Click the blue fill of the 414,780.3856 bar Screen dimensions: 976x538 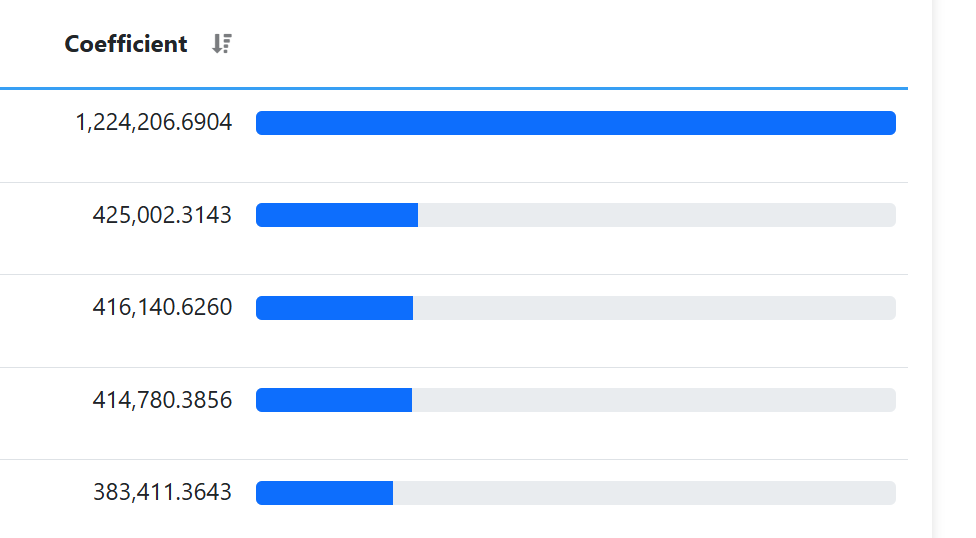coord(334,400)
